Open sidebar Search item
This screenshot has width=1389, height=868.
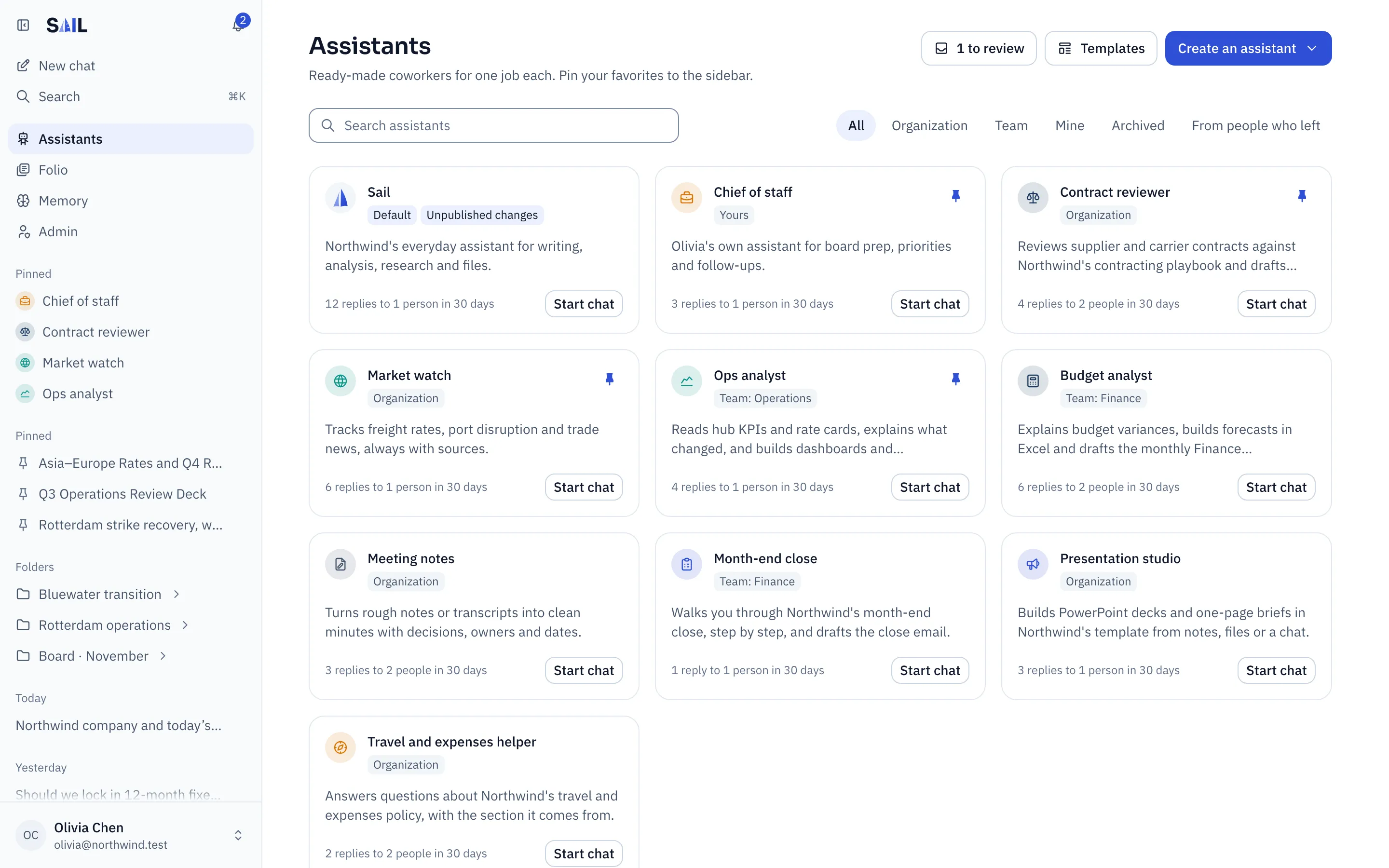coord(131,96)
